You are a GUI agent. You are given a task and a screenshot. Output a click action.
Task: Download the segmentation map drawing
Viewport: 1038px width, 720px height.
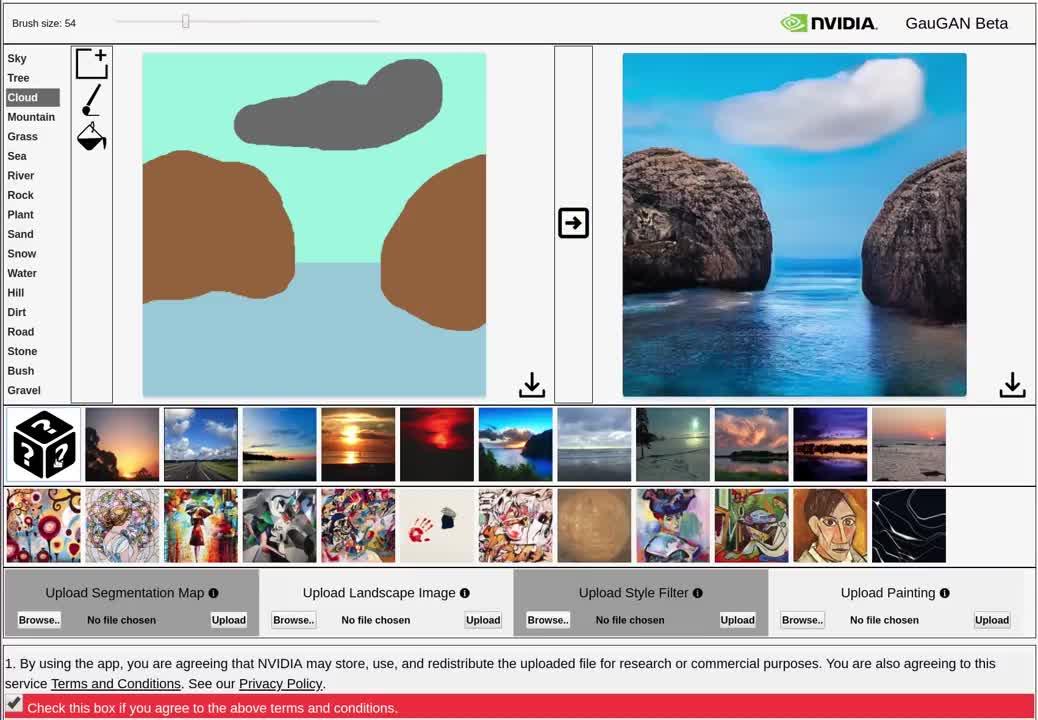click(532, 385)
